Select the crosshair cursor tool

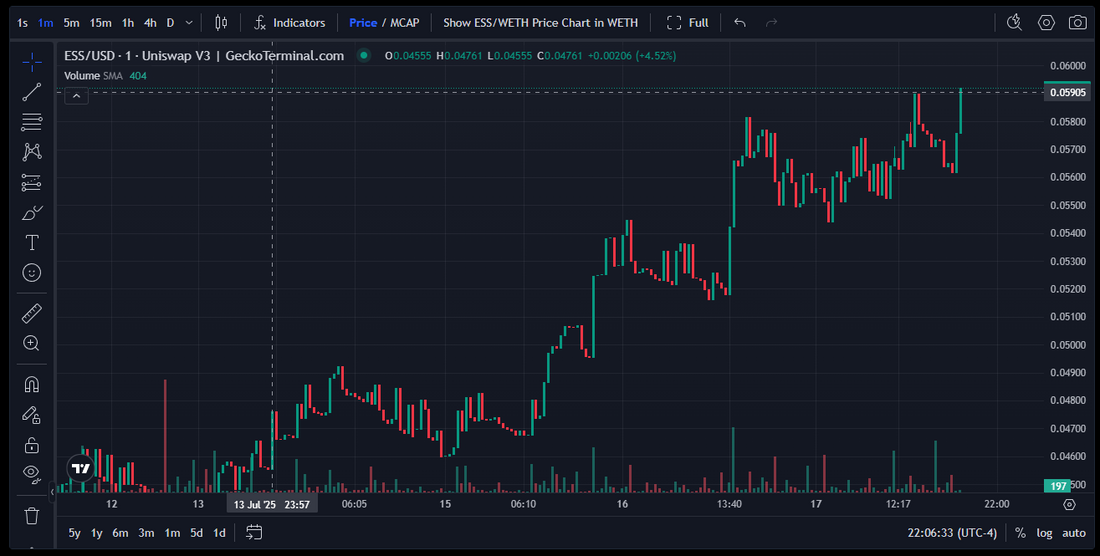point(32,62)
